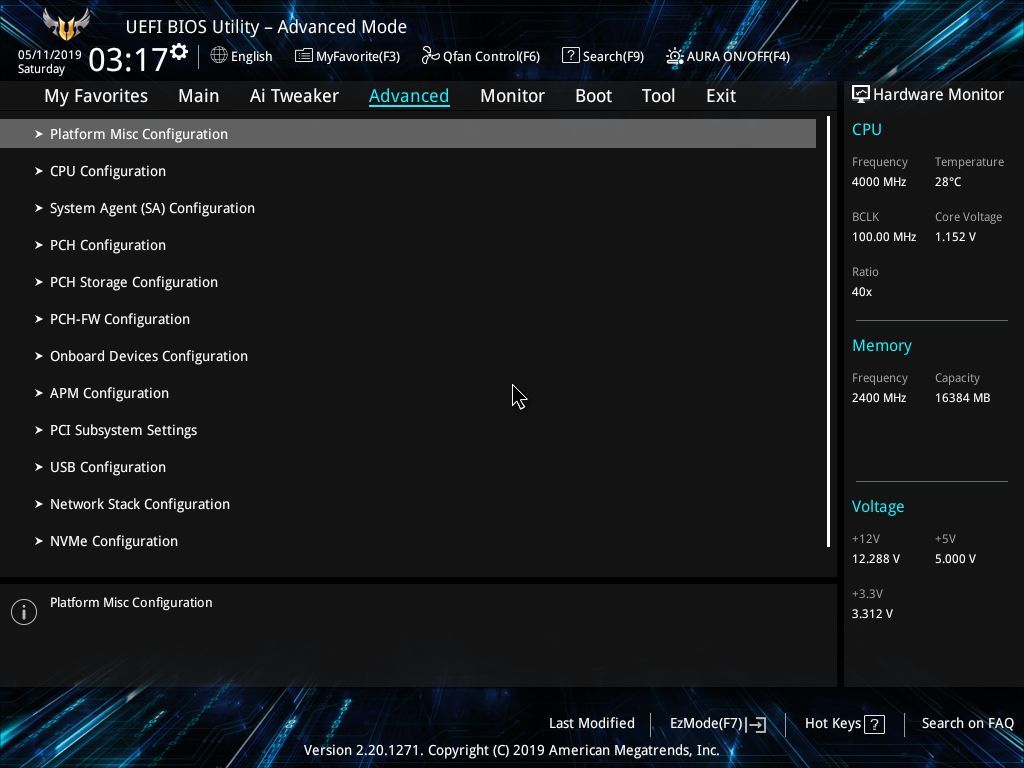Click the 2400 MHz memory frequency value
Image resolution: width=1024 pixels, height=768 pixels.
click(x=878, y=398)
